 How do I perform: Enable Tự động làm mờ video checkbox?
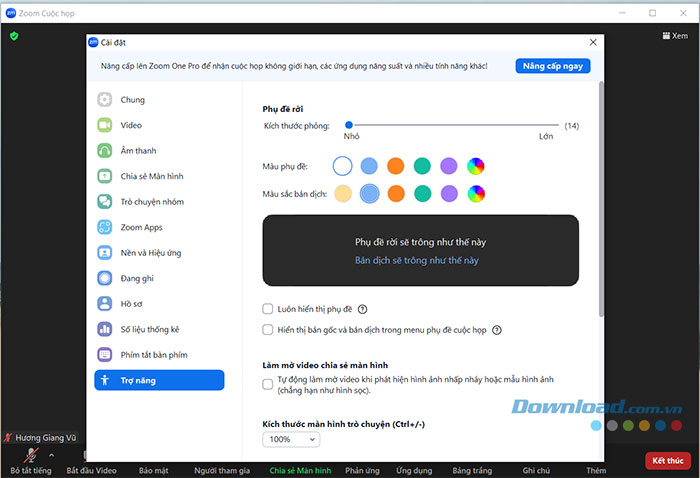267,384
